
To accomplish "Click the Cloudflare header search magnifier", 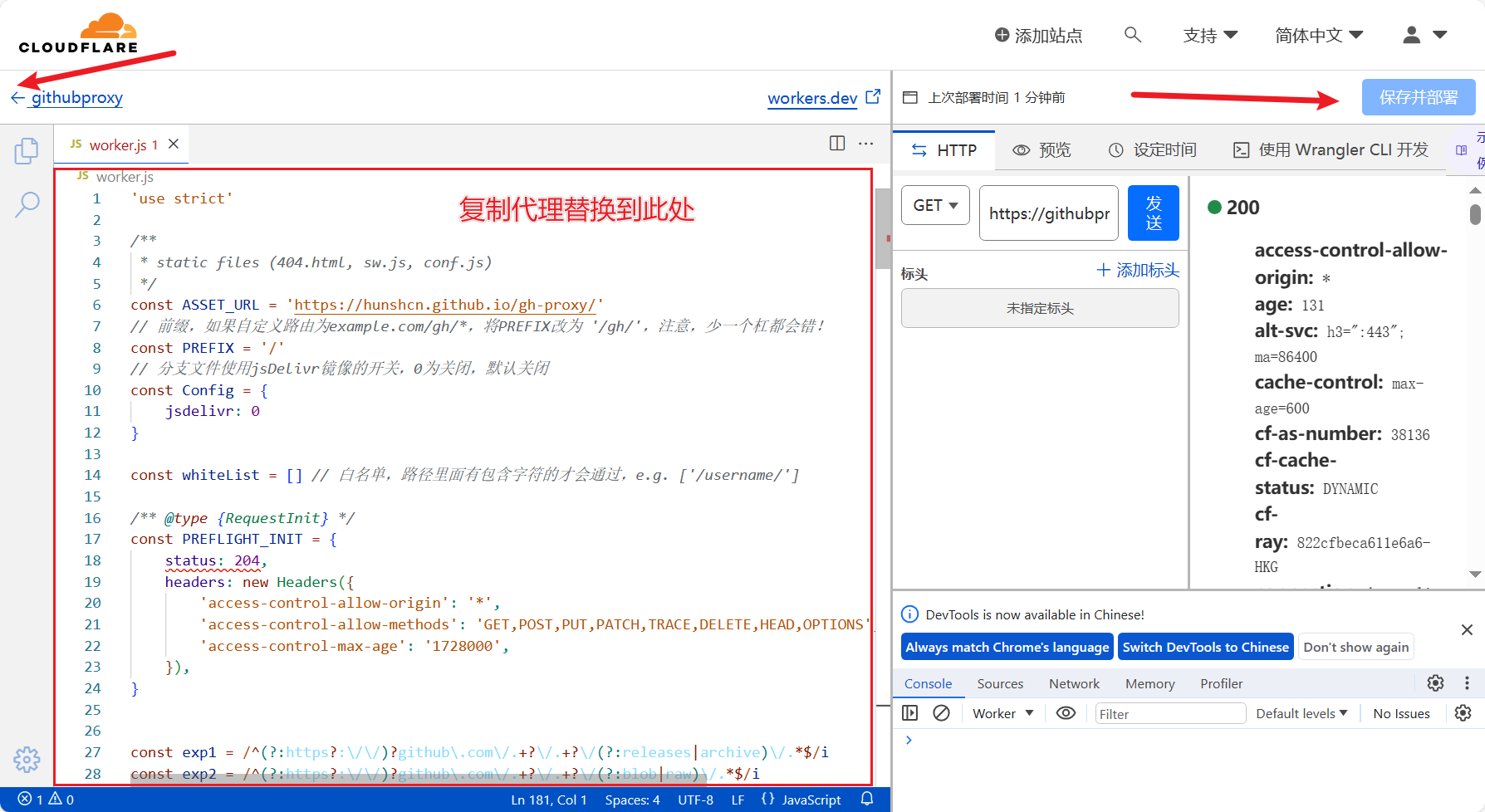I will (1132, 35).
